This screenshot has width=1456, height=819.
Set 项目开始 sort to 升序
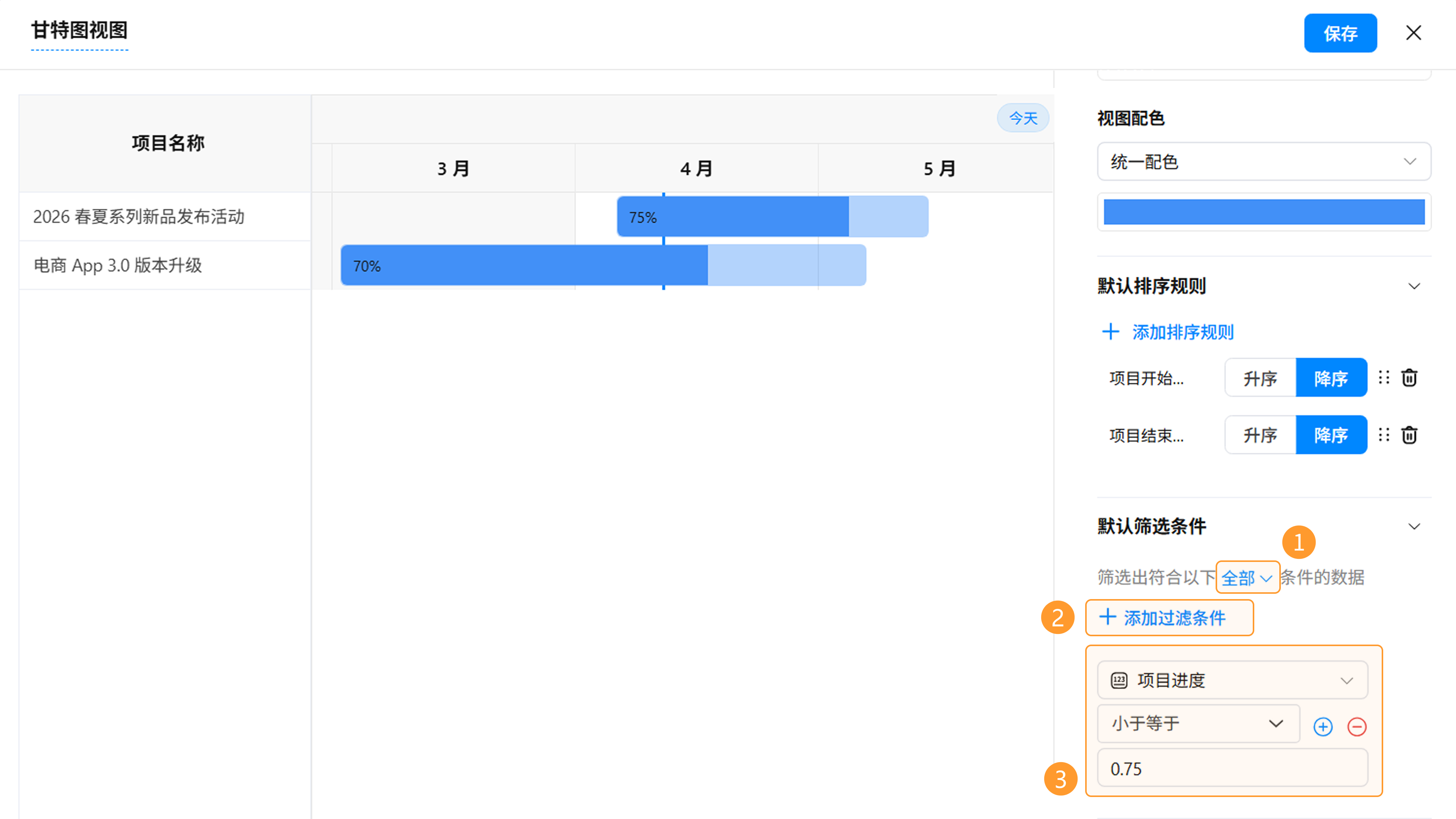point(1260,378)
